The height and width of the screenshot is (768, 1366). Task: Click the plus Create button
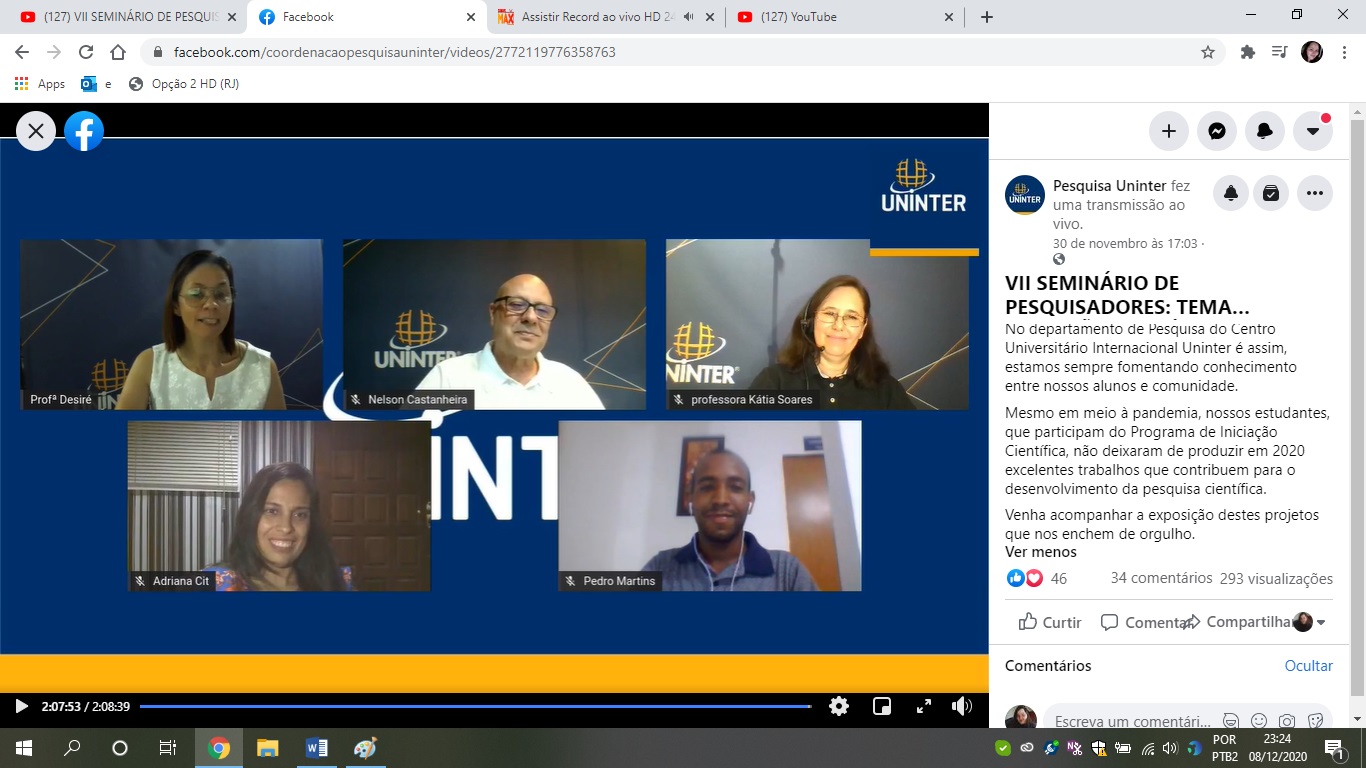tap(1168, 131)
